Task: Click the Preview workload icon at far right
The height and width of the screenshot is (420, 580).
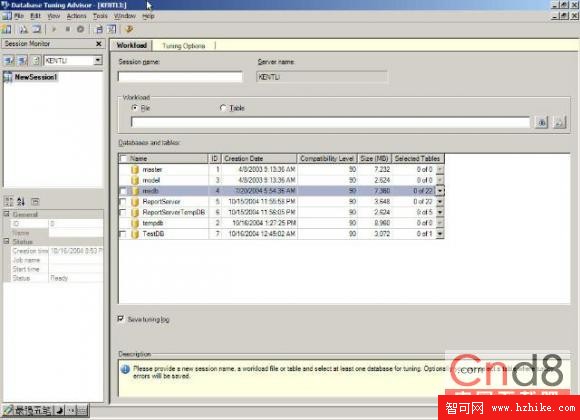Action: point(559,122)
